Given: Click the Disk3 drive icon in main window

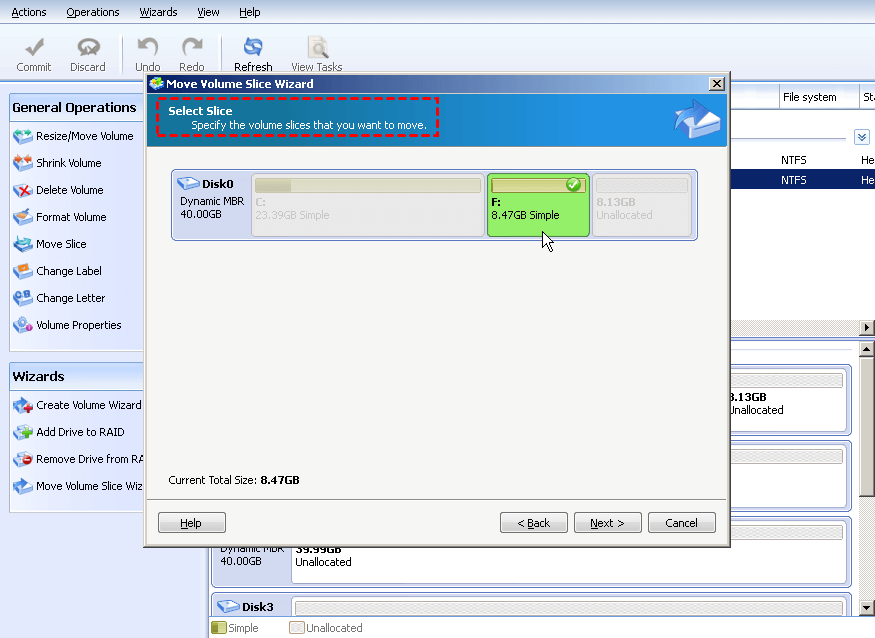Looking at the screenshot, I should coord(228,606).
